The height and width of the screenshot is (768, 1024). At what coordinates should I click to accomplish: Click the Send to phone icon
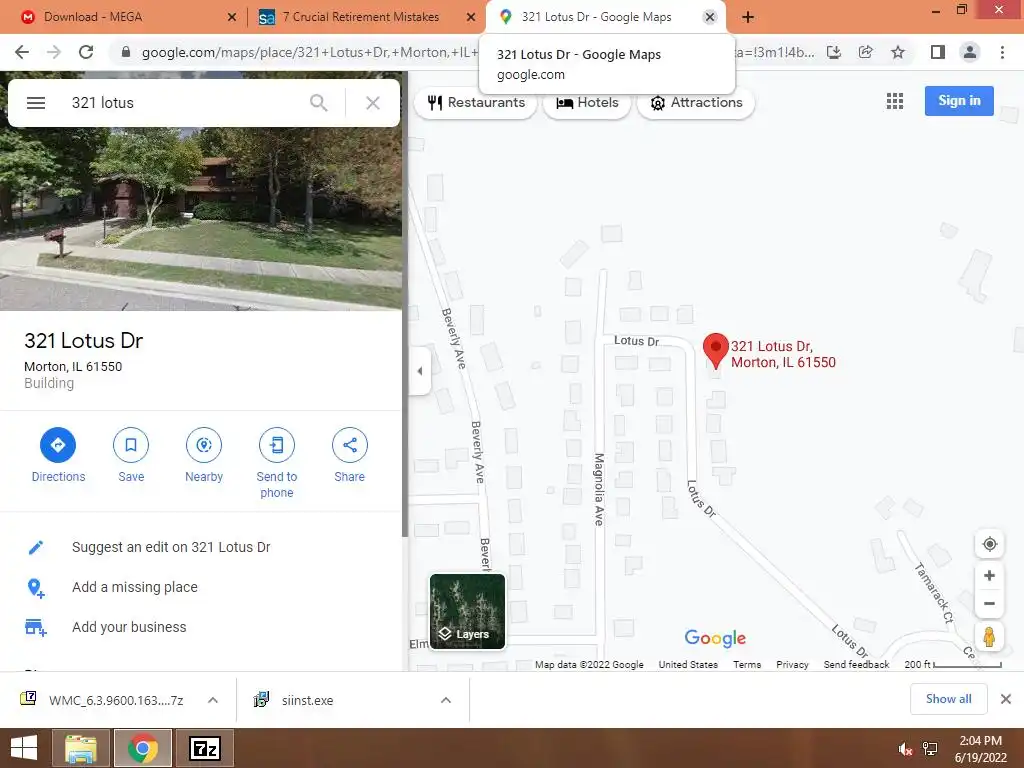click(277, 445)
